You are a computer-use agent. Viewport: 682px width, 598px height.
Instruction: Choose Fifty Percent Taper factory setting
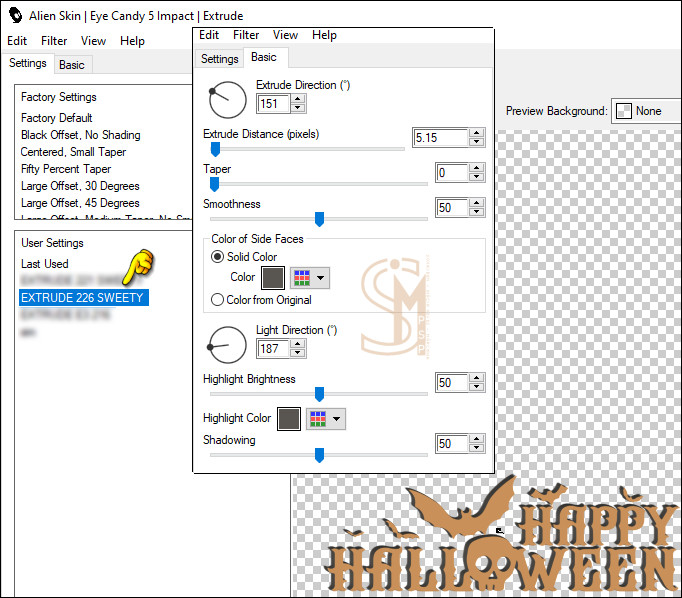(x=66, y=169)
